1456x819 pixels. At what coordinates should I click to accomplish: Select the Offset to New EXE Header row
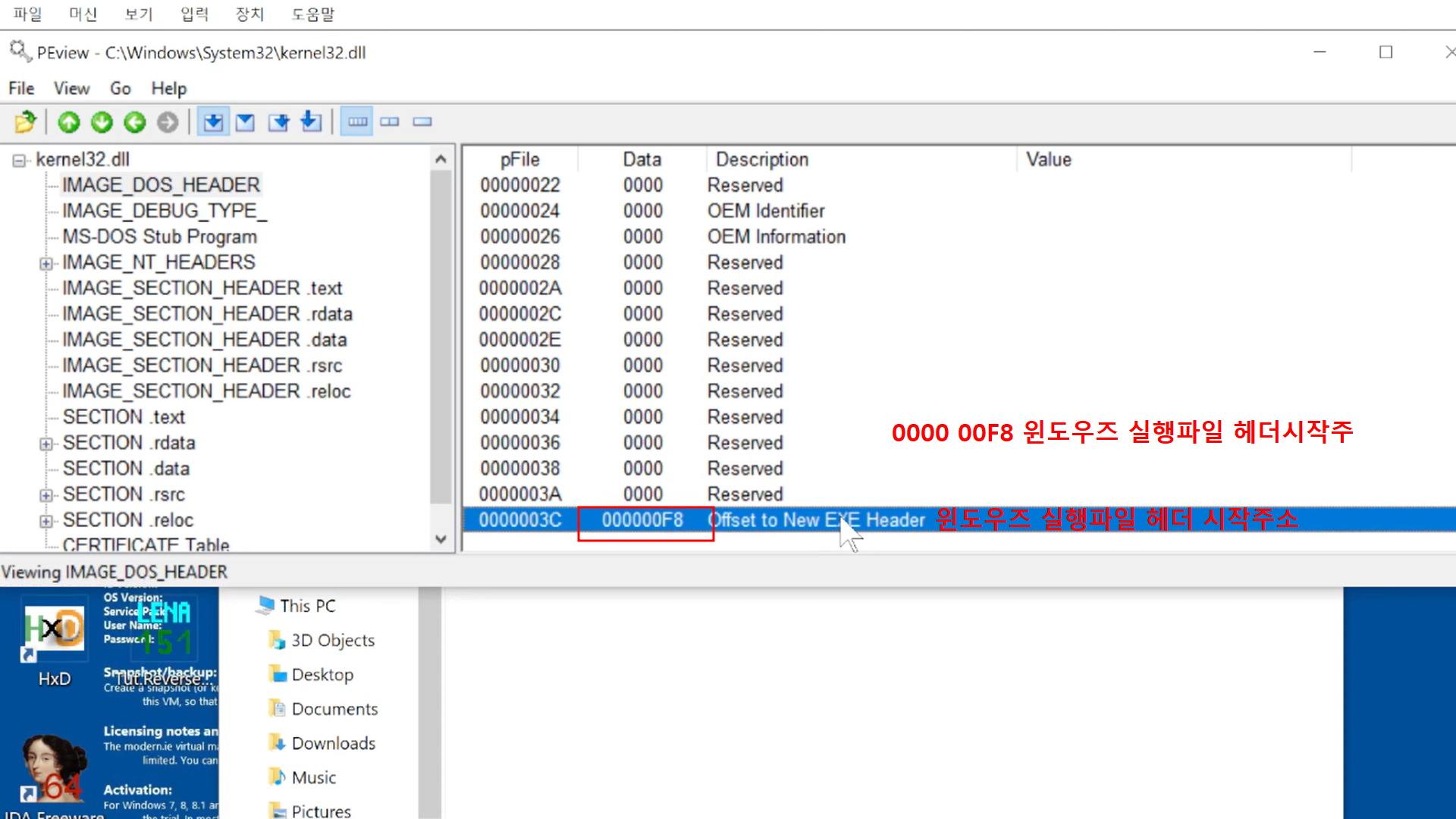pos(959,520)
